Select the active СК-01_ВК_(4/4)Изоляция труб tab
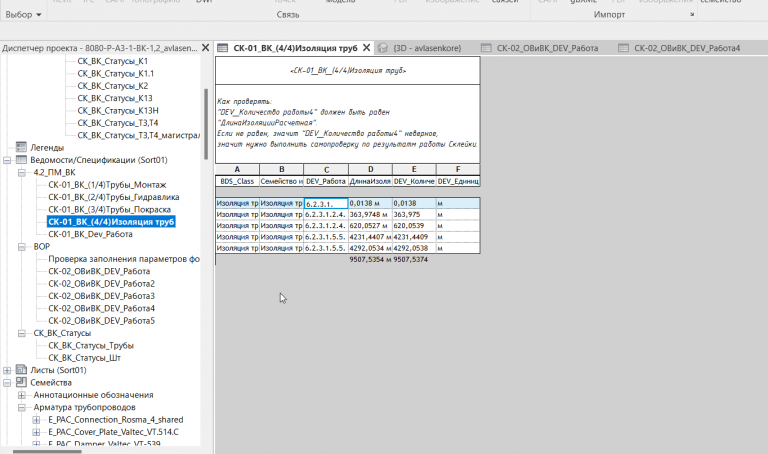This screenshot has height=454, width=768. (x=295, y=48)
